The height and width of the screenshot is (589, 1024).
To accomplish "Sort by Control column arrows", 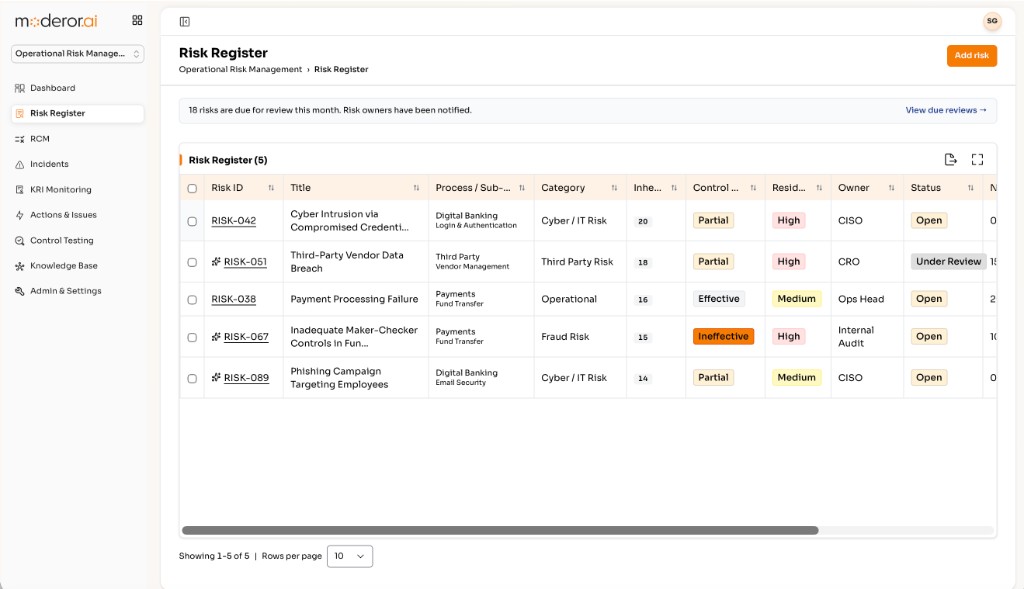I will pos(753,188).
